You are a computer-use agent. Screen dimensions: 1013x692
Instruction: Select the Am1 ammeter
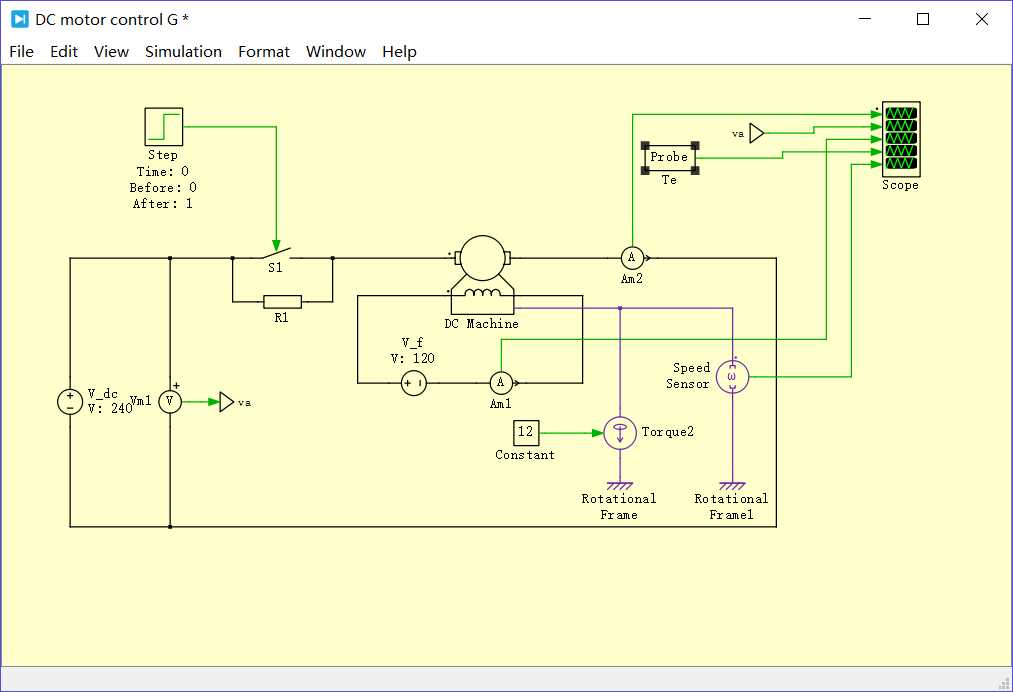(501, 383)
